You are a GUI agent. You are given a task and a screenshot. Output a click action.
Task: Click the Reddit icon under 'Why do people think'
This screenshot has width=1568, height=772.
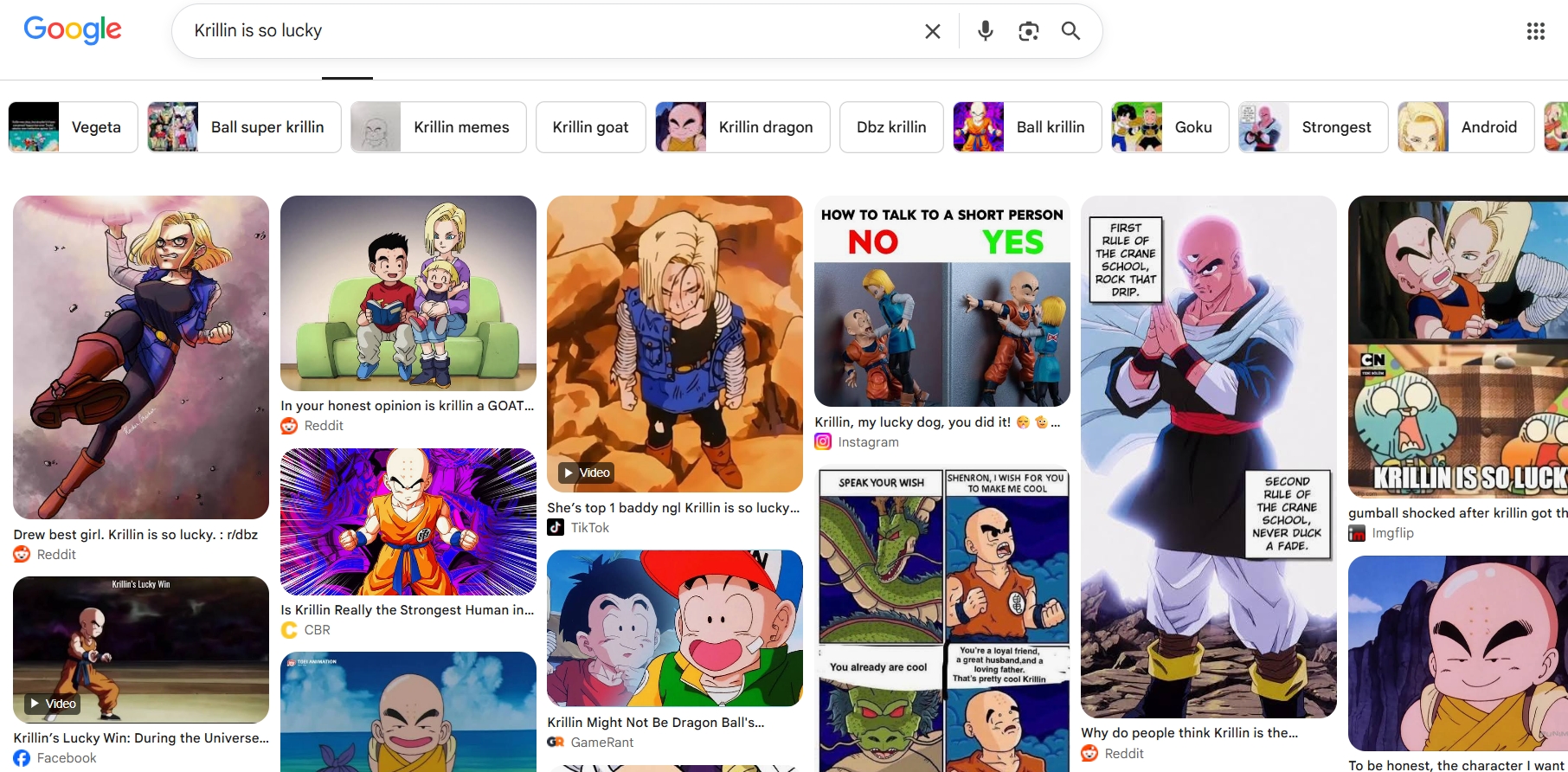pyautogui.click(x=1089, y=754)
